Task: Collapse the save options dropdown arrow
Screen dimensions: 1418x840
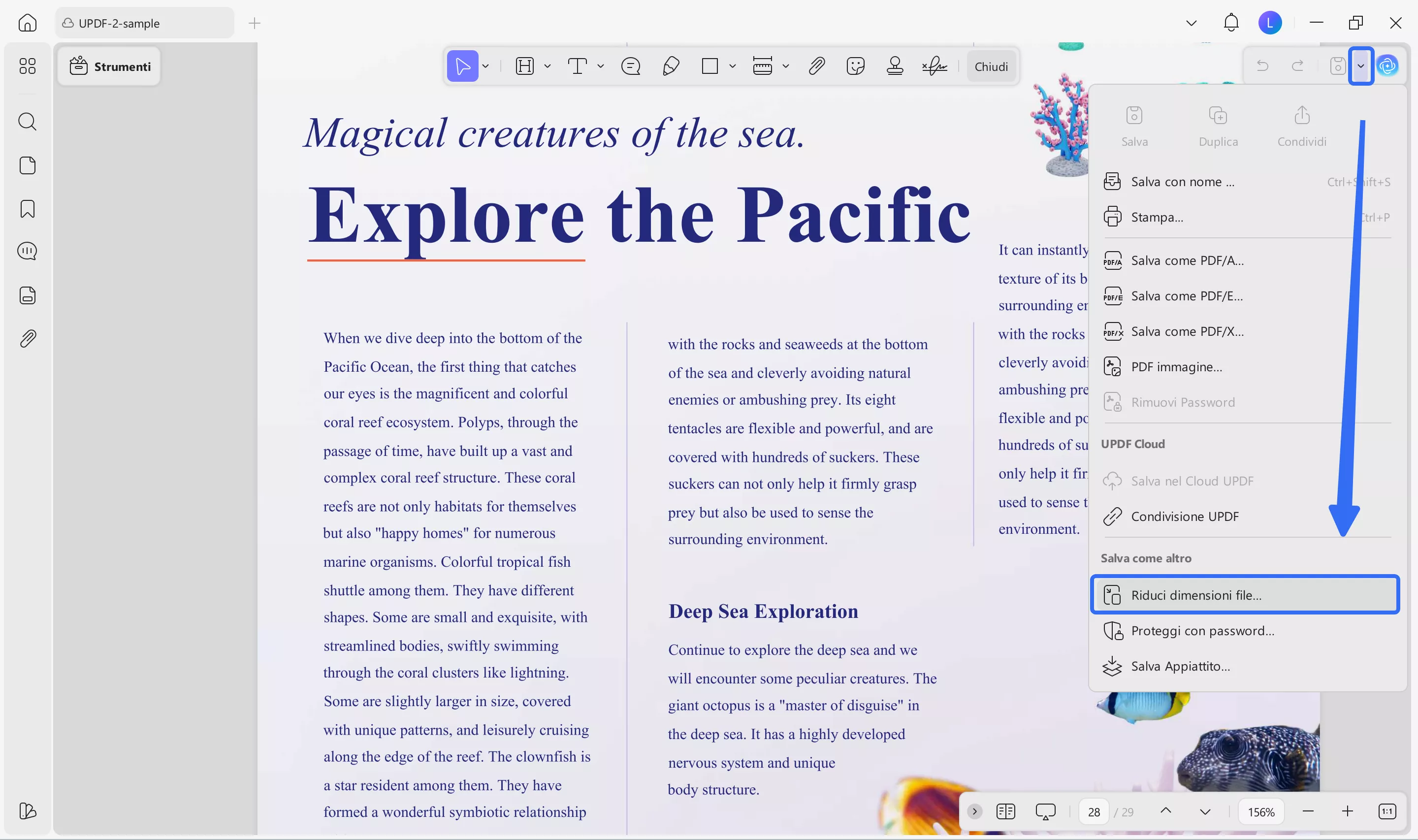Action: [1361, 66]
